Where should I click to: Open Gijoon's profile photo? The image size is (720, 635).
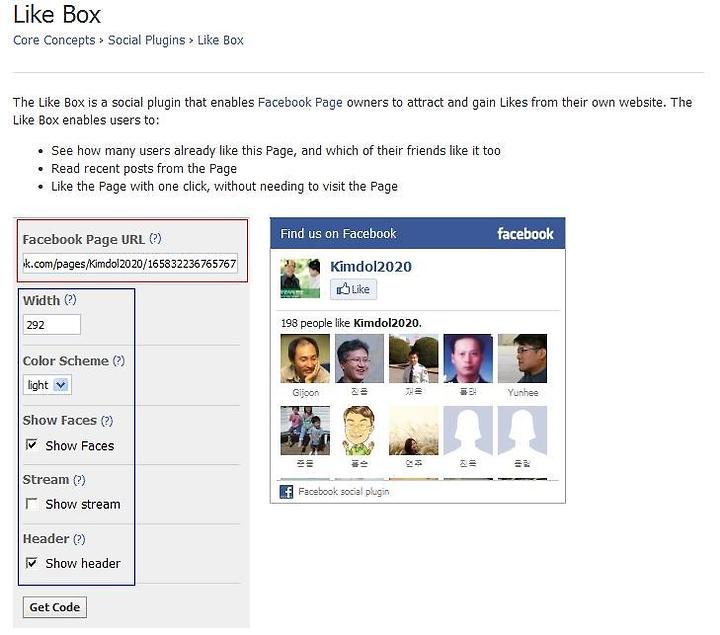tap(305, 359)
